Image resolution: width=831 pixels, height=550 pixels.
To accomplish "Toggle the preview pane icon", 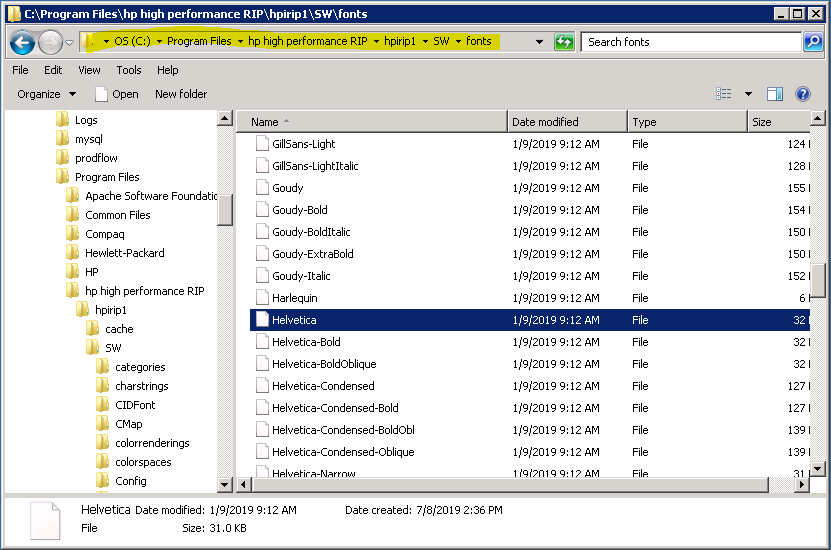I will [775, 94].
